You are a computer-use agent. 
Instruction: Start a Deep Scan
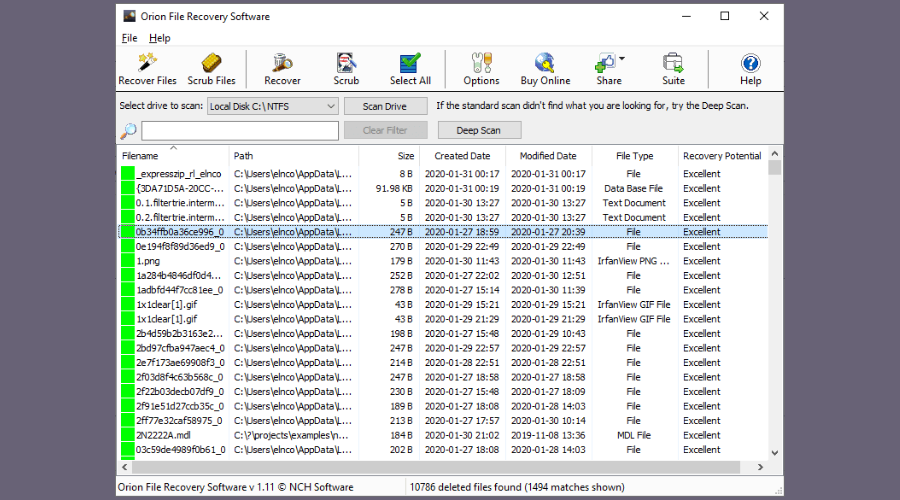(x=479, y=130)
